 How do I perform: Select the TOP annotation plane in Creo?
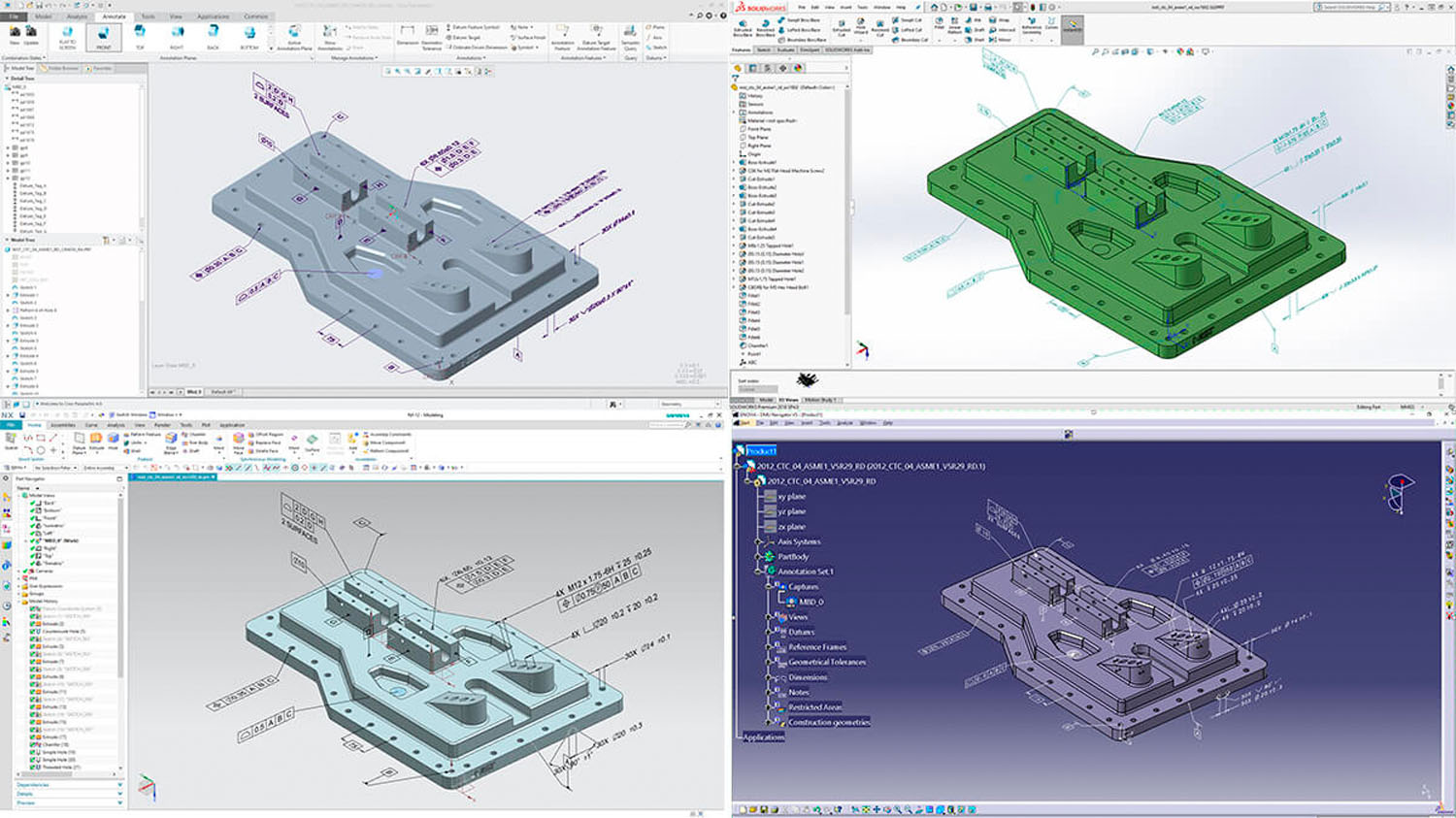click(140, 39)
